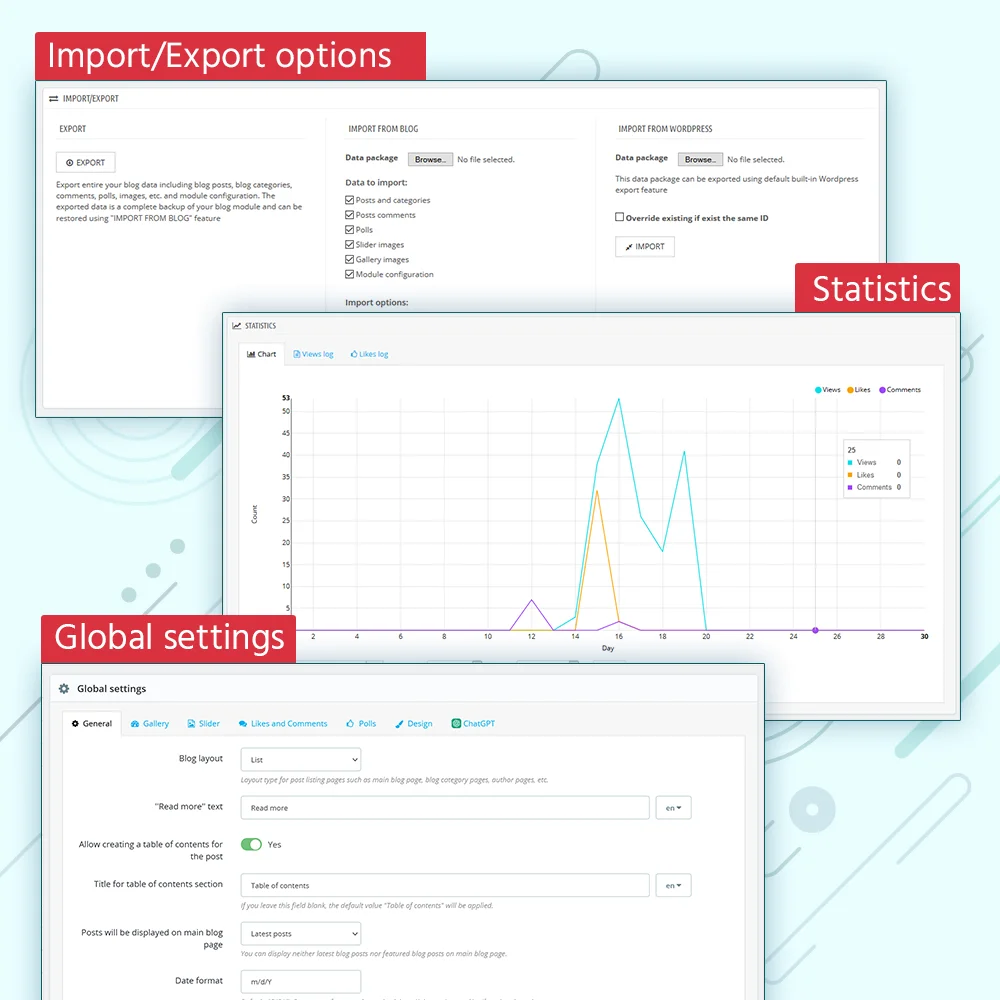Screen dimensions: 1000x1000
Task: Uncheck the Slider images checkbox
Action: (350, 244)
